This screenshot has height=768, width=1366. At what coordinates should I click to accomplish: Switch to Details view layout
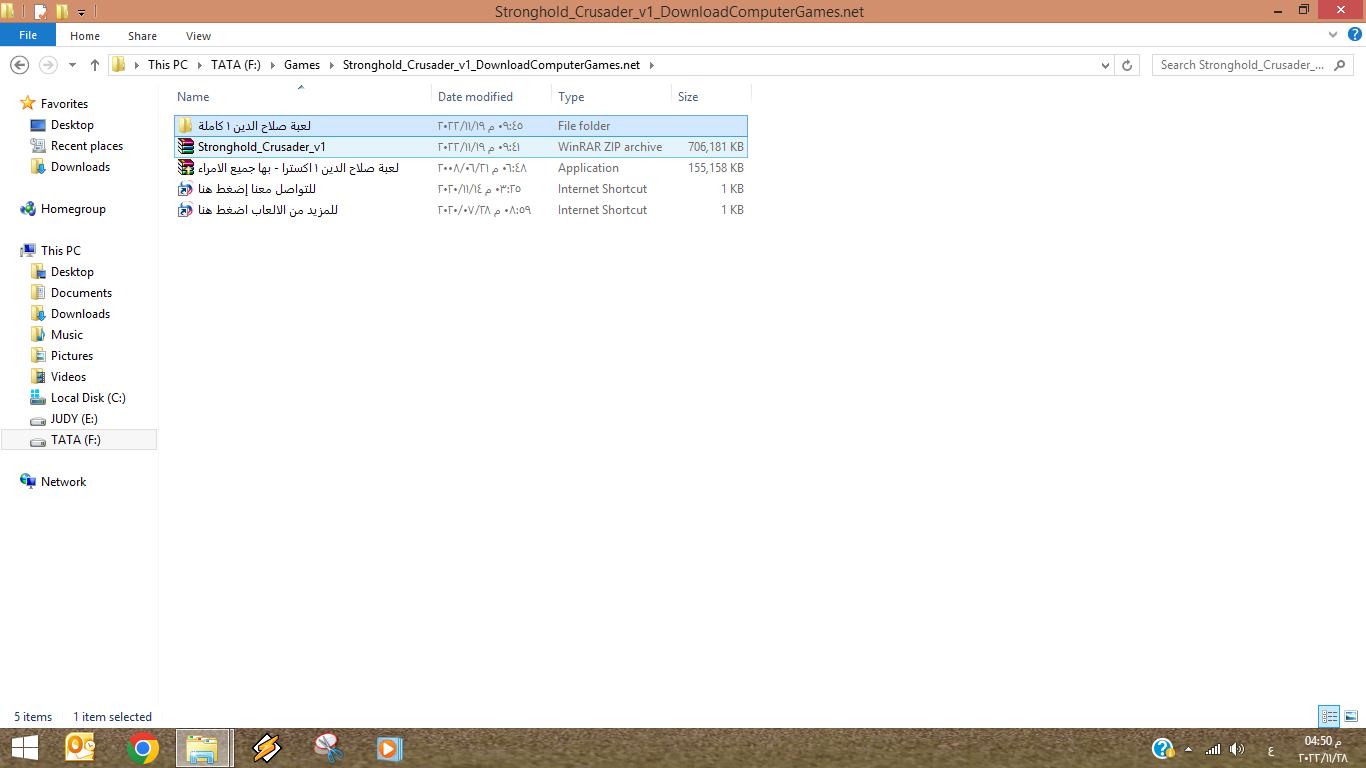pos(1329,717)
